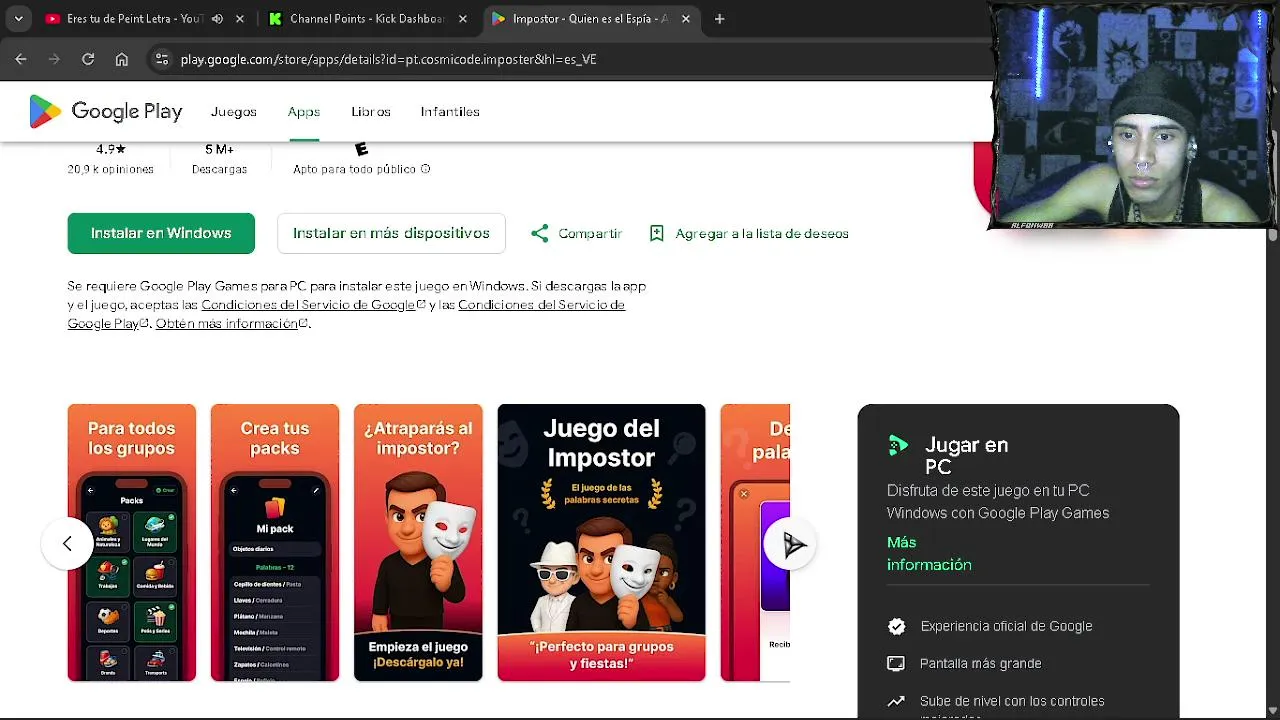Click the Experiencia oficial de Google badge icon
The width and height of the screenshot is (1280, 720).
click(897, 626)
